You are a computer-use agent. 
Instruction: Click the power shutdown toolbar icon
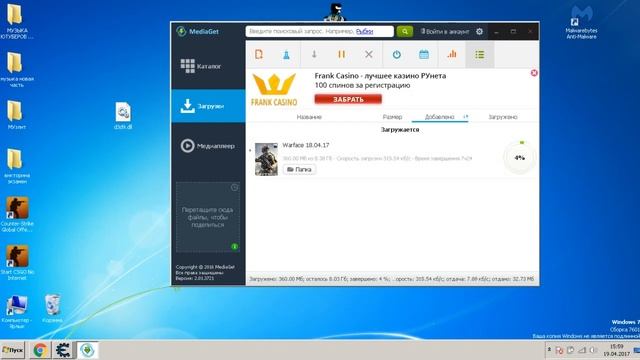tap(396, 54)
